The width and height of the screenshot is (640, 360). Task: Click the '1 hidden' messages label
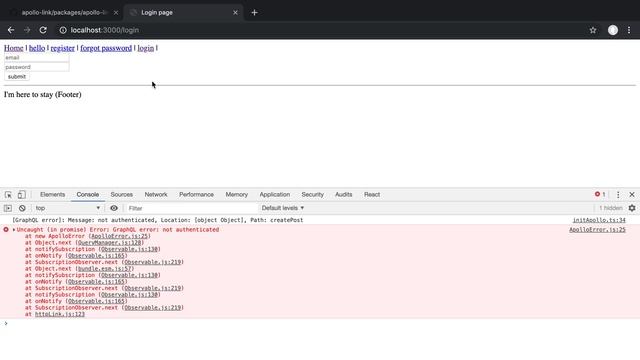(611, 208)
